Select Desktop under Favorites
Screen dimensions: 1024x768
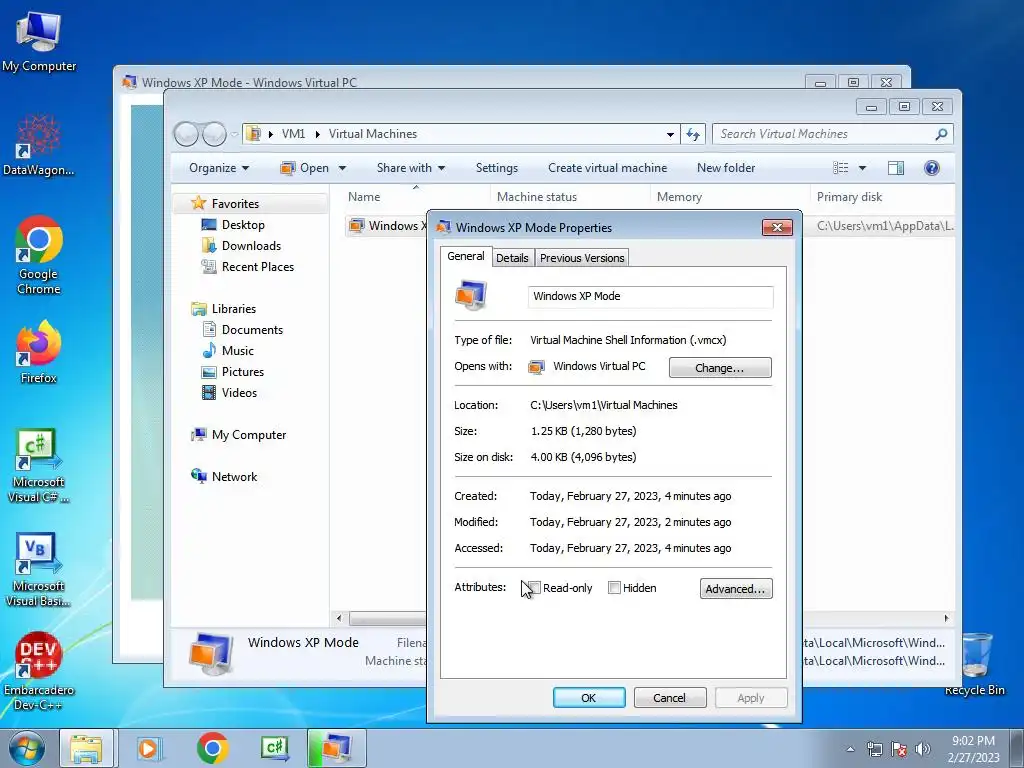[x=243, y=225]
